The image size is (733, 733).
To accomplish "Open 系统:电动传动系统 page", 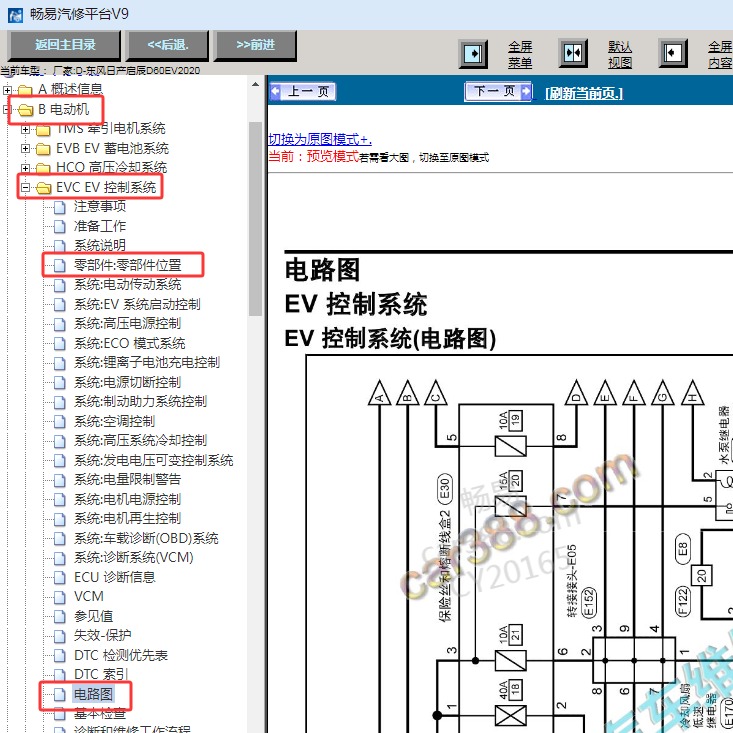I will [127, 284].
